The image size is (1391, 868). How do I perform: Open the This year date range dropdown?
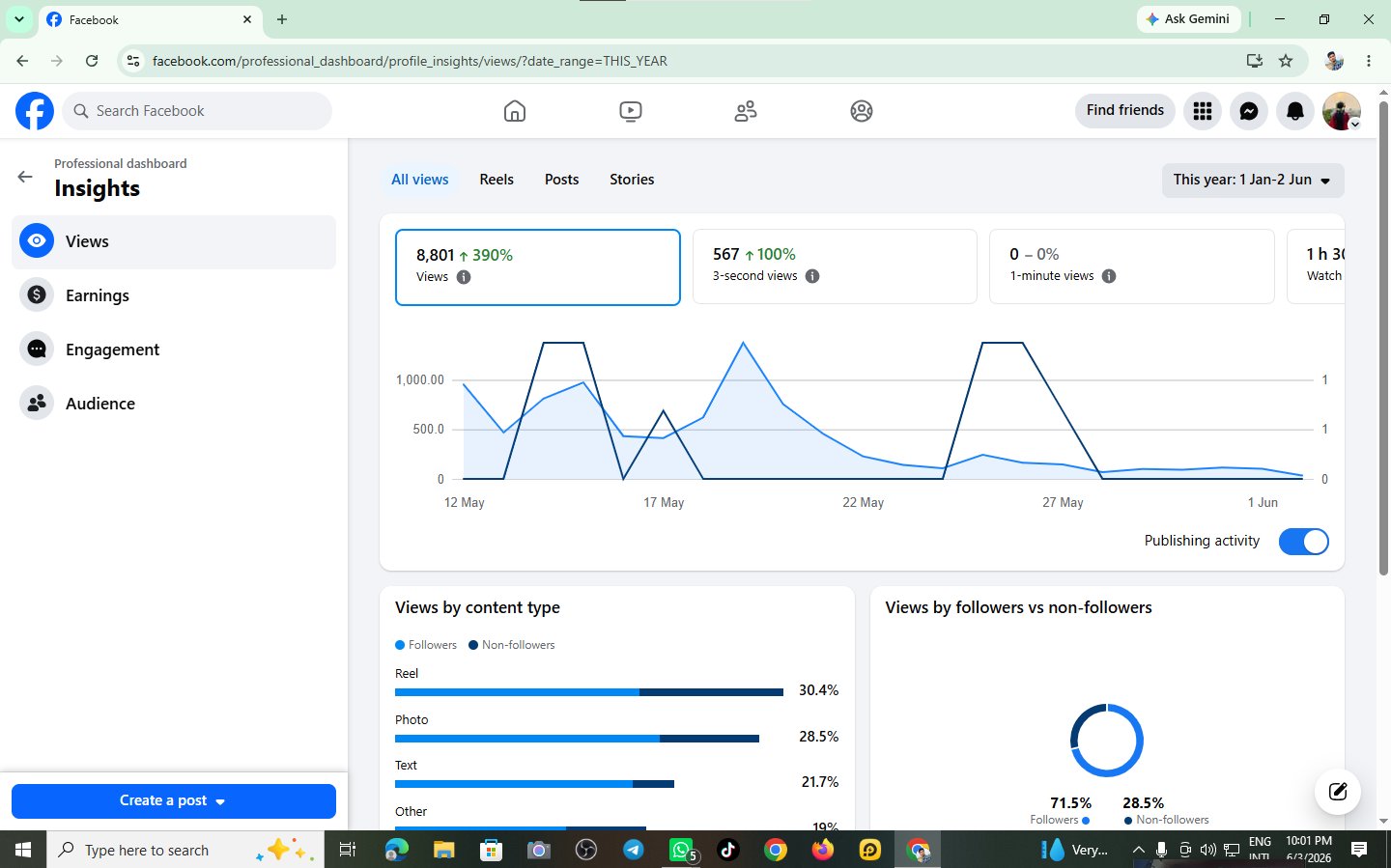[x=1252, y=180]
